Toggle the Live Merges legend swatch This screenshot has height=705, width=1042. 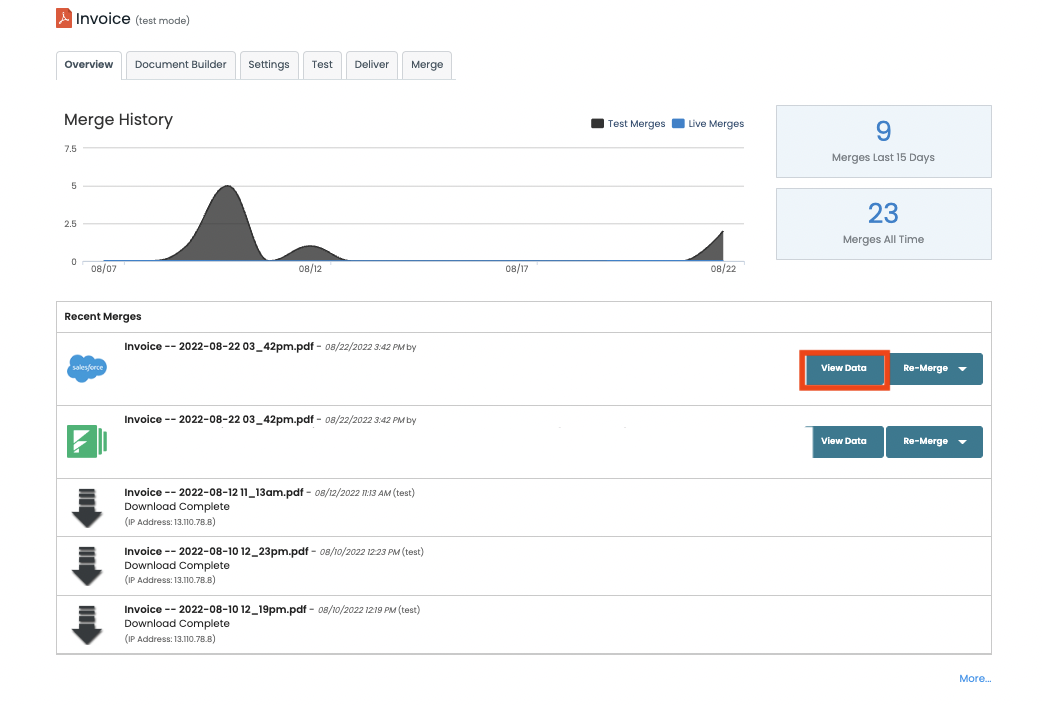(678, 124)
